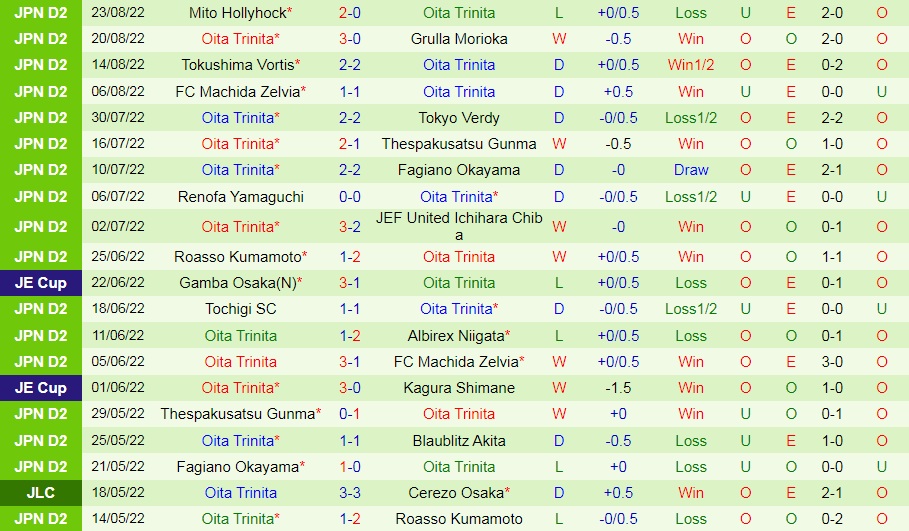This screenshot has height=531, width=909.
Task: Click the 23/08/22 match date
Action: click(118, 13)
